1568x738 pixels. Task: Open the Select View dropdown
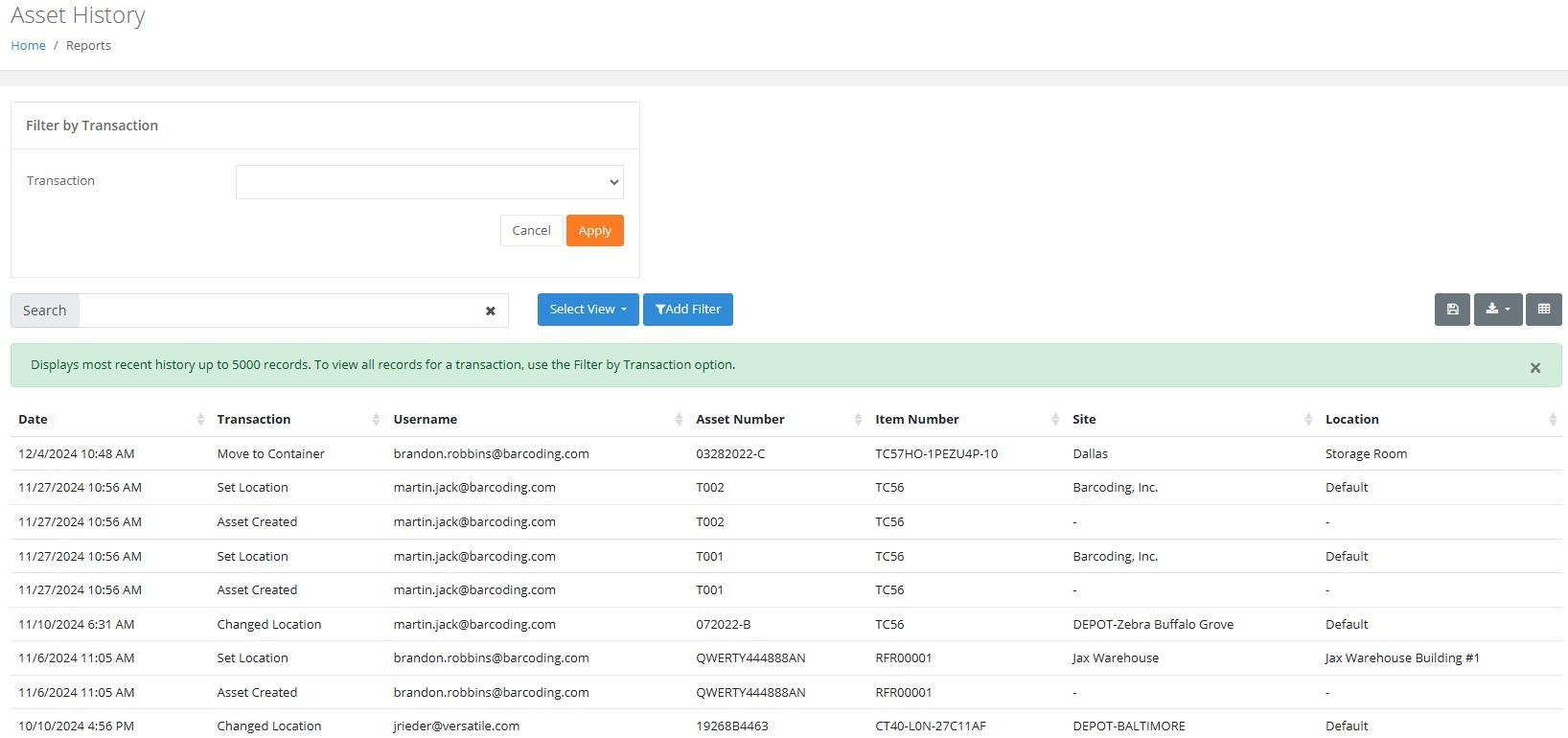588,310
